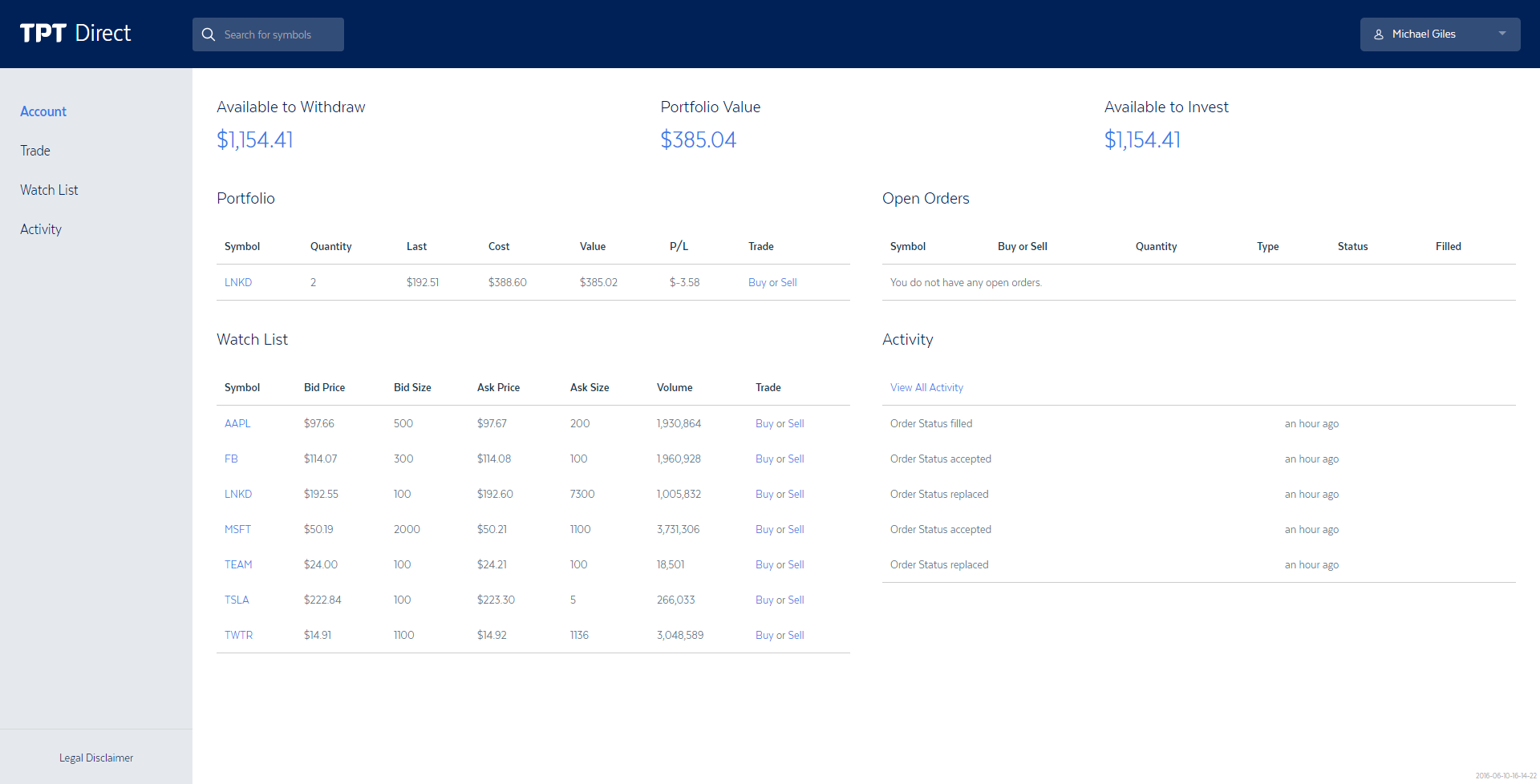Select Available to Invest amount $1,154.41
Image resolution: width=1540 pixels, height=784 pixels.
pyautogui.click(x=1142, y=139)
